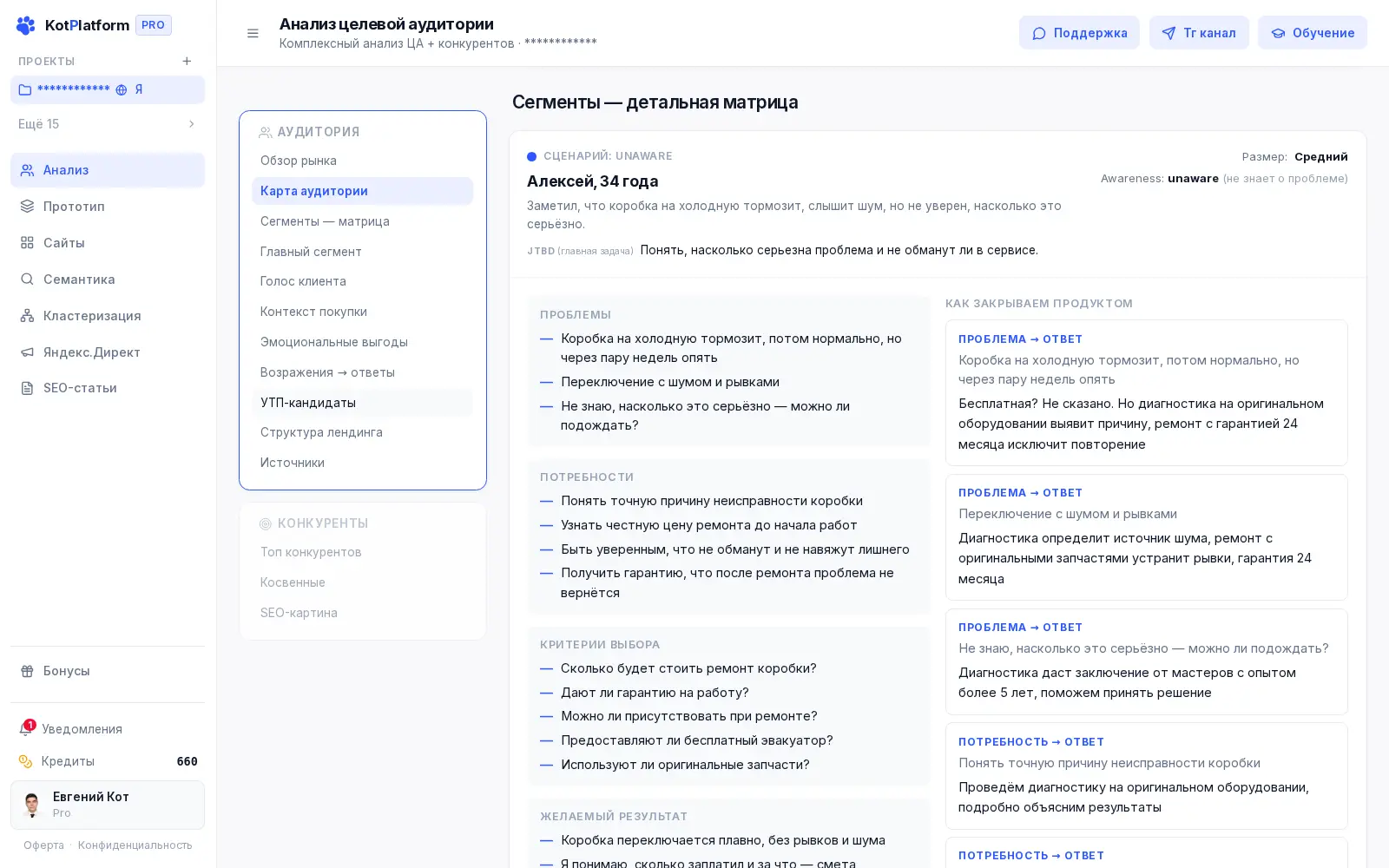Select Топ конкурентов item
The width and height of the screenshot is (1389, 868).
click(x=362, y=552)
